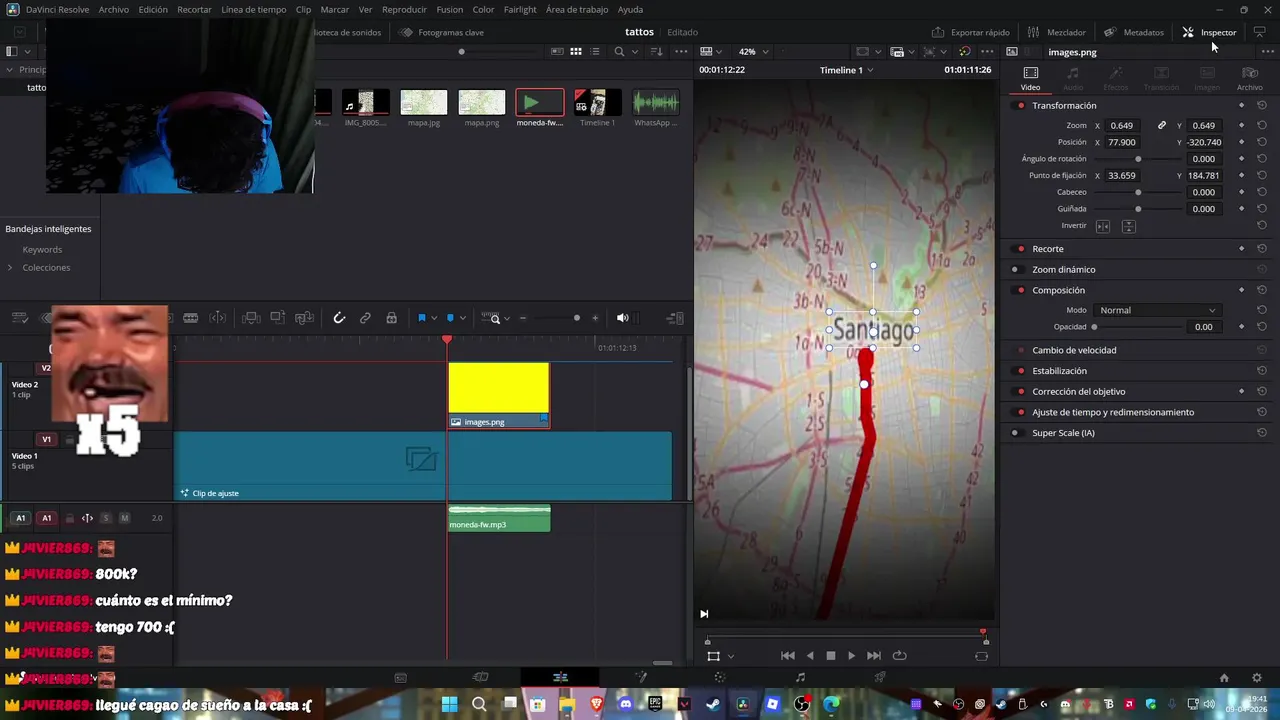Add keyframe for Posición

1242,142
